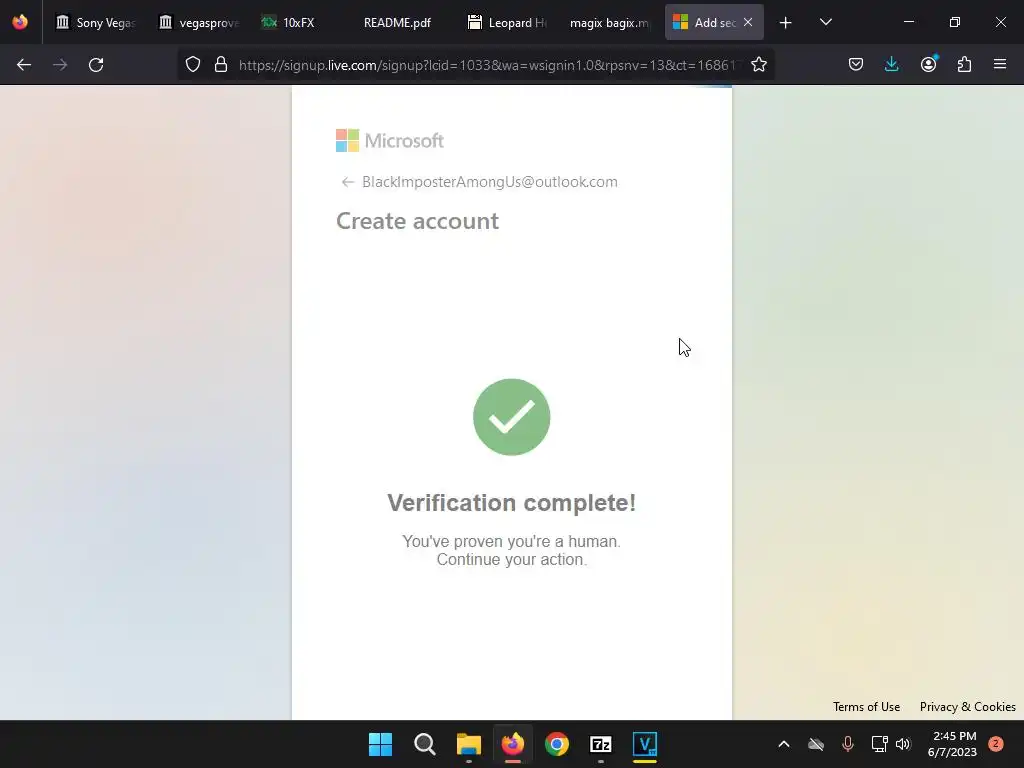Open Windows taskbar search
1024x768 pixels.
click(424, 744)
